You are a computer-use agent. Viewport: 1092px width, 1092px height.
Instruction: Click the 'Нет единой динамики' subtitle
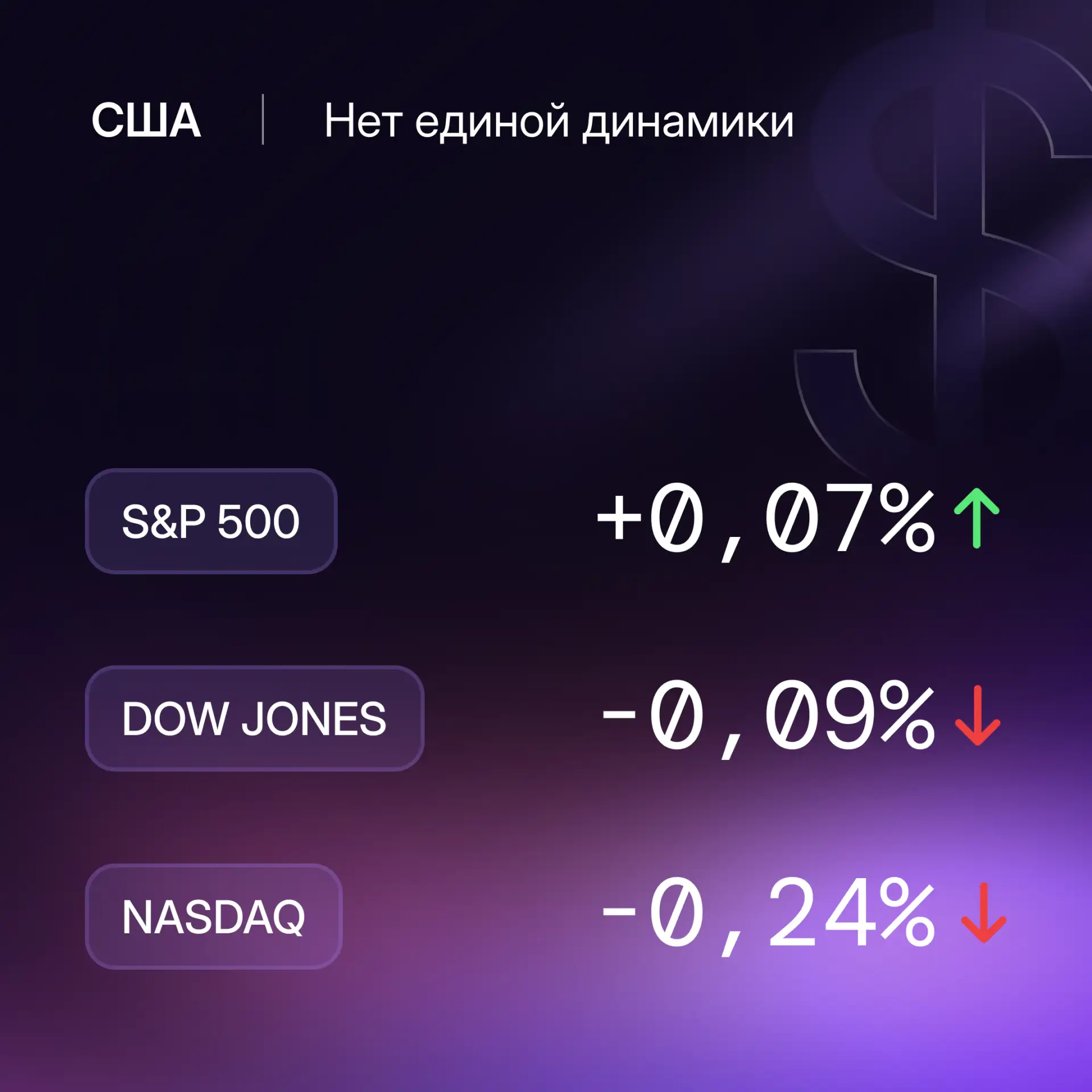pyautogui.click(x=559, y=122)
